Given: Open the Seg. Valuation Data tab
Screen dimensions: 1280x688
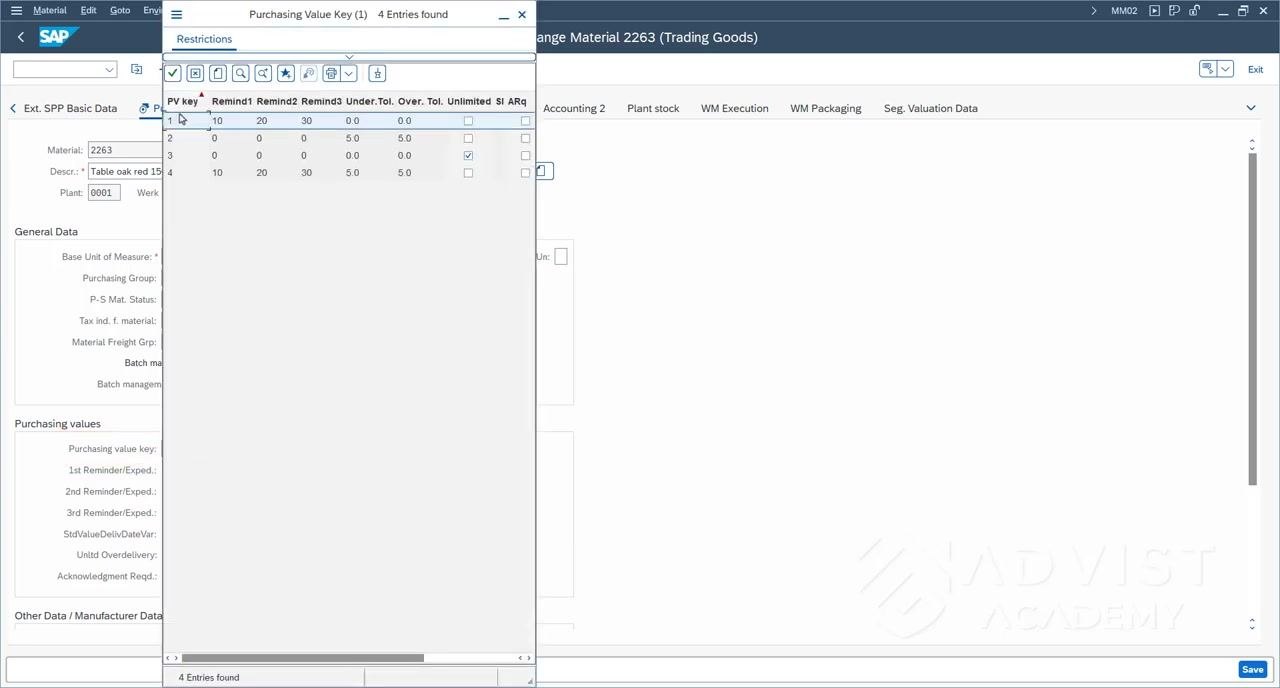Looking at the screenshot, I should [931, 108].
